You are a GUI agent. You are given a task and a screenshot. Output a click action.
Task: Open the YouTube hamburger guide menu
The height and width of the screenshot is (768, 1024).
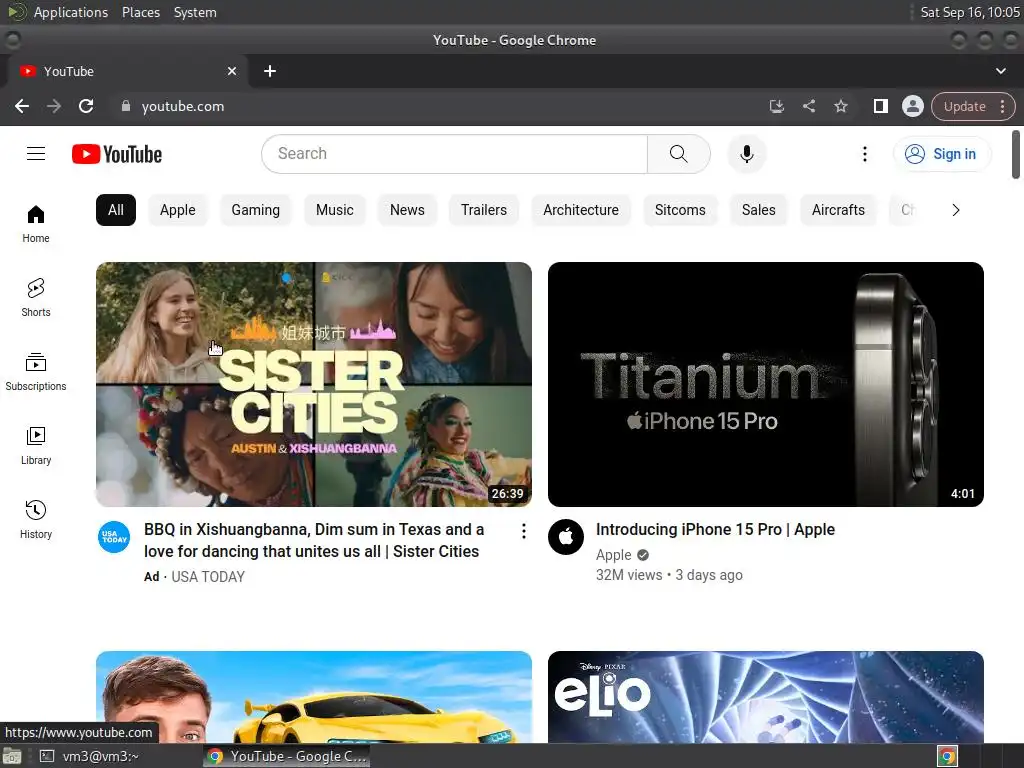(36, 153)
